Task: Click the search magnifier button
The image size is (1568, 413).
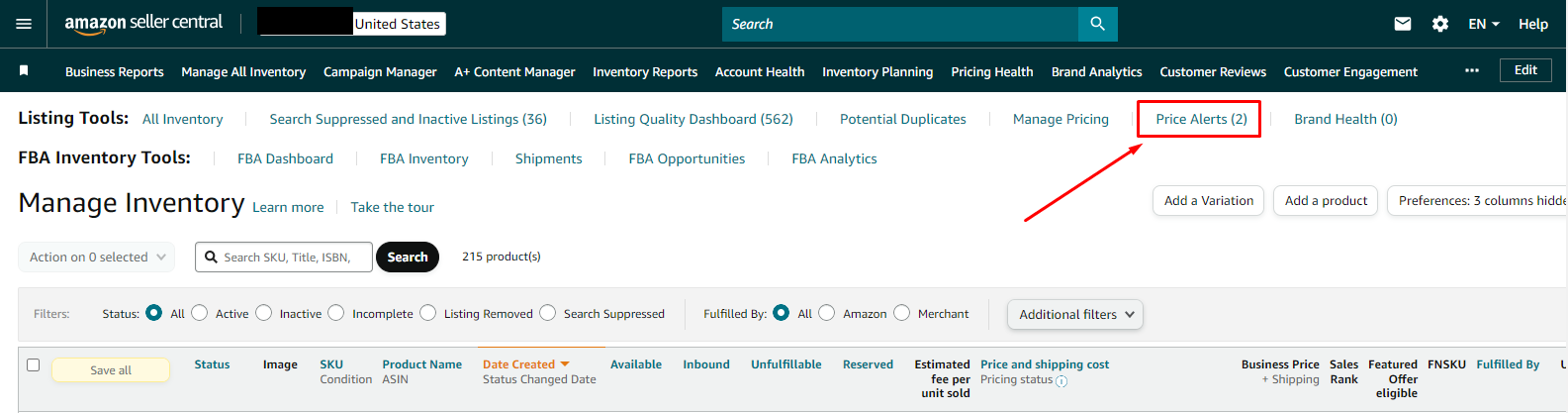Action: pos(1097,24)
